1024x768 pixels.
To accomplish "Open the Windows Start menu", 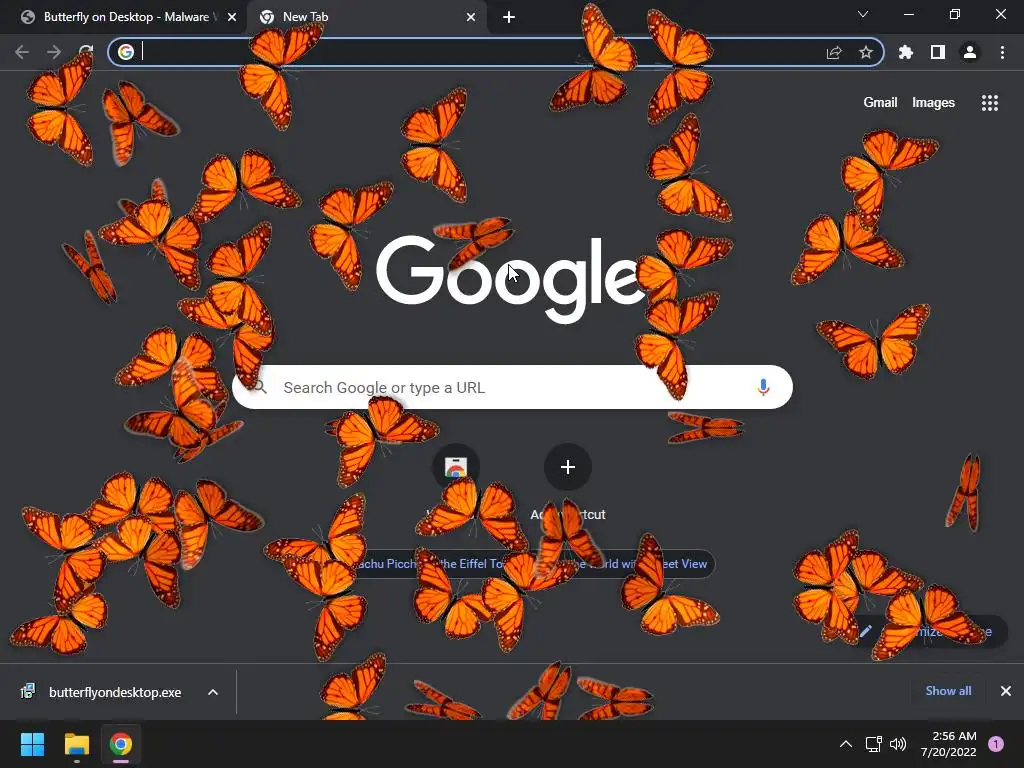I will pos(32,744).
